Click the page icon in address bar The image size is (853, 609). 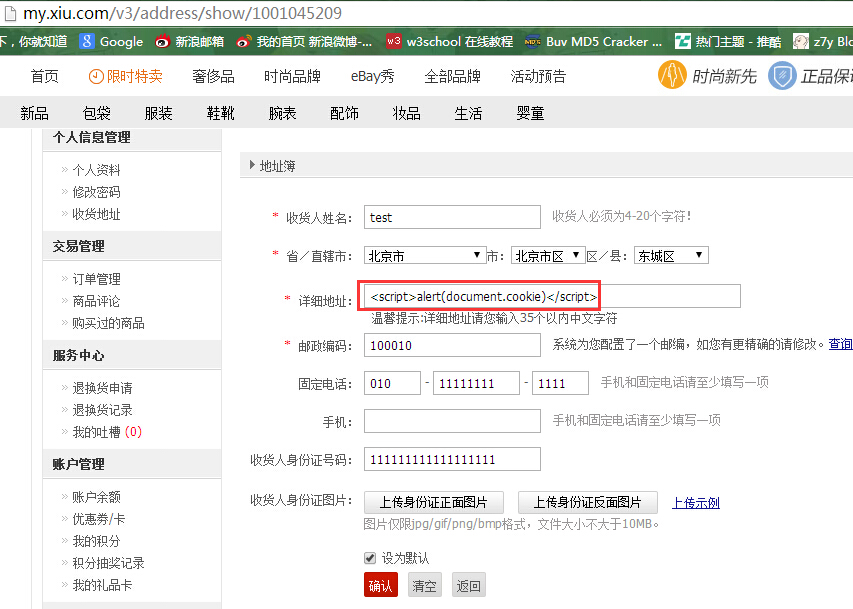[x=10, y=13]
